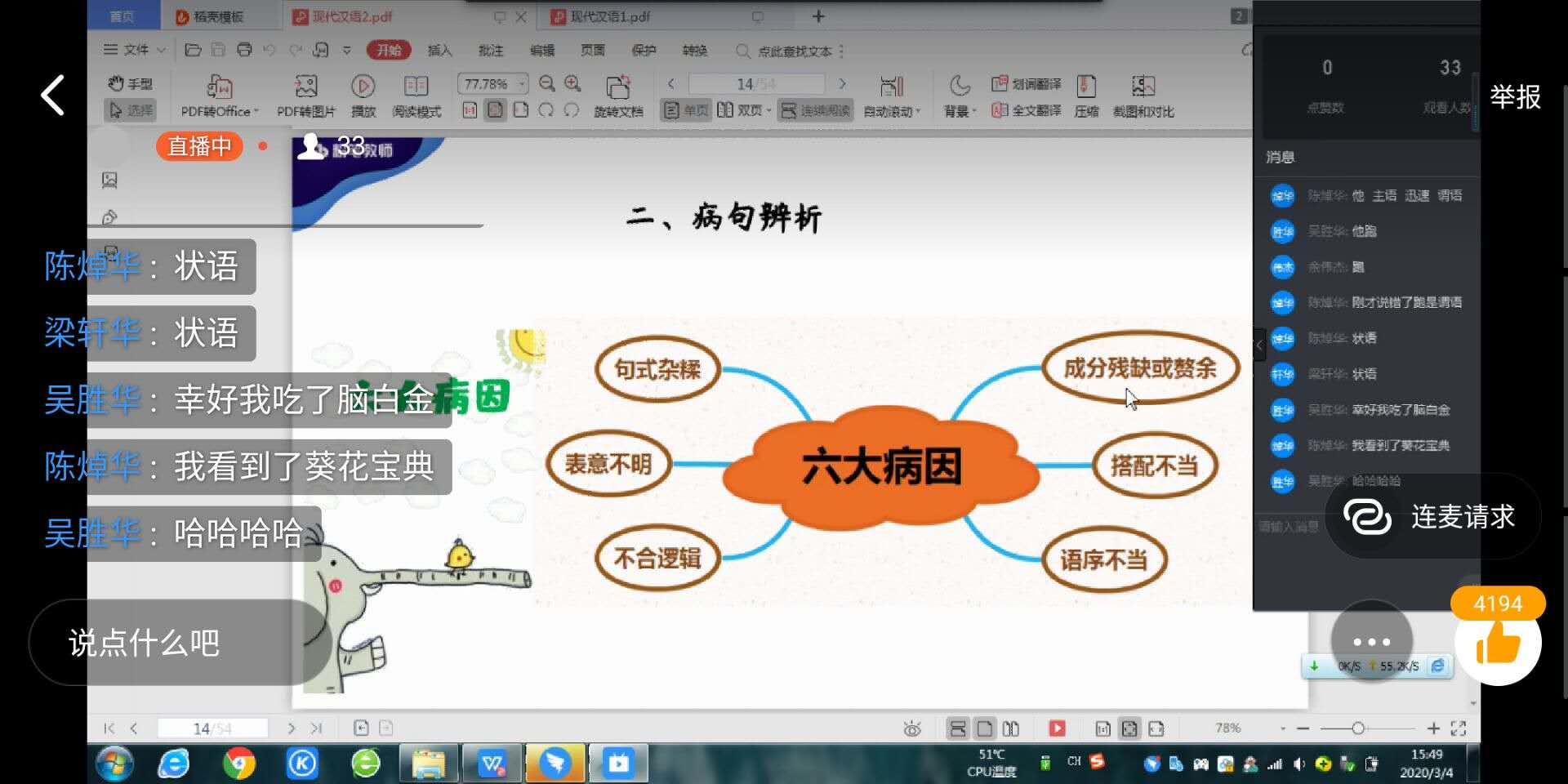Open Google Chrome from the taskbar
Image resolution: width=1568 pixels, height=784 pixels.
pyautogui.click(x=238, y=764)
